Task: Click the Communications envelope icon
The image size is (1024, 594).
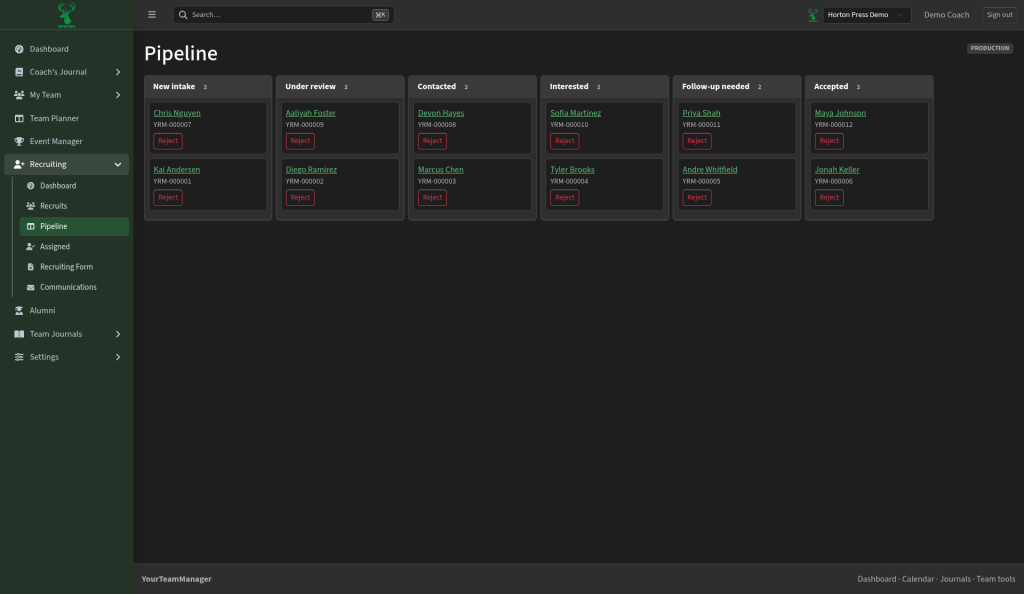Action: [x=31, y=287]
